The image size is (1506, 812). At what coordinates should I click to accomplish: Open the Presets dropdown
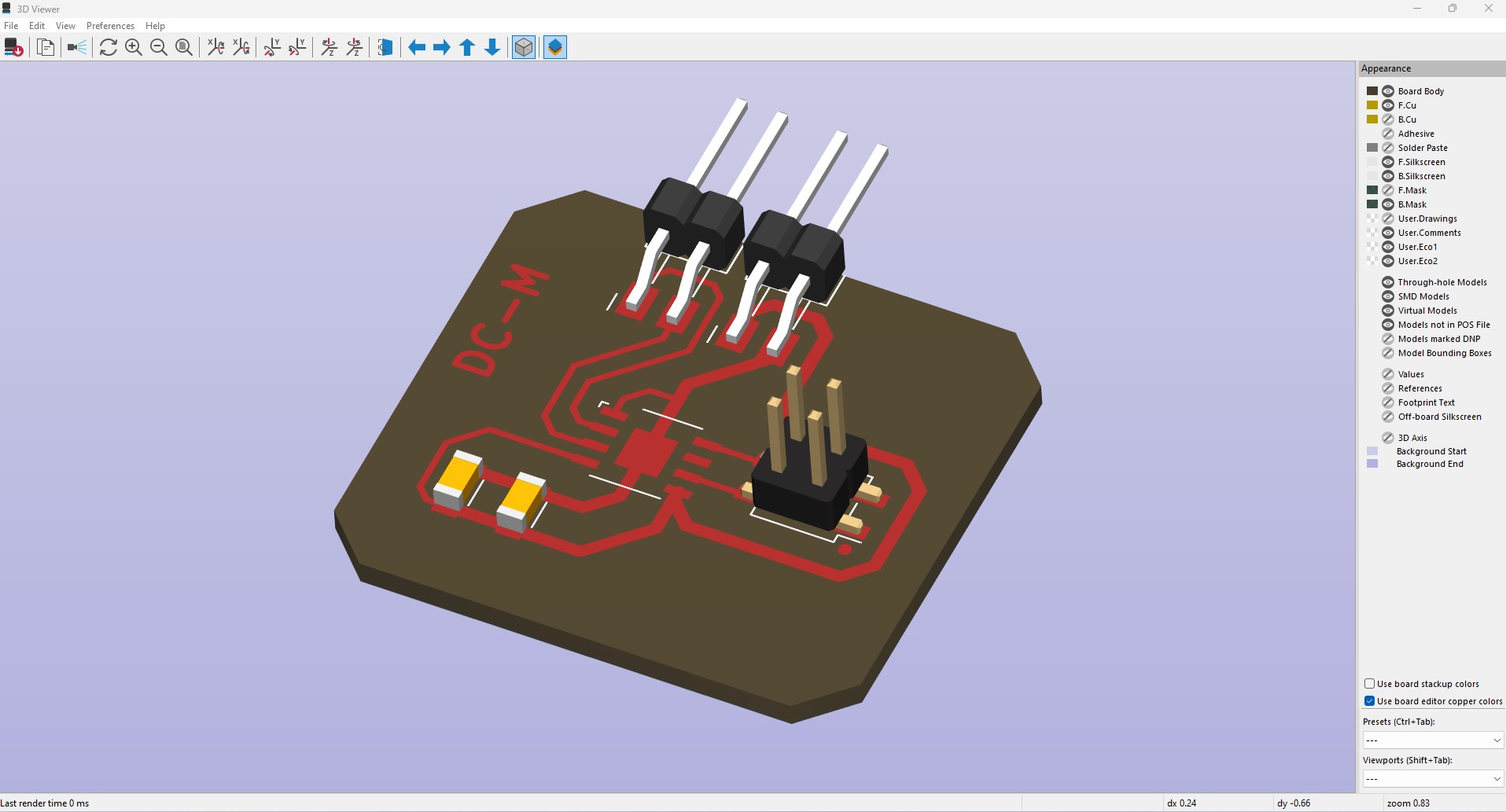pyautogui.click(x=1433, y=740)
